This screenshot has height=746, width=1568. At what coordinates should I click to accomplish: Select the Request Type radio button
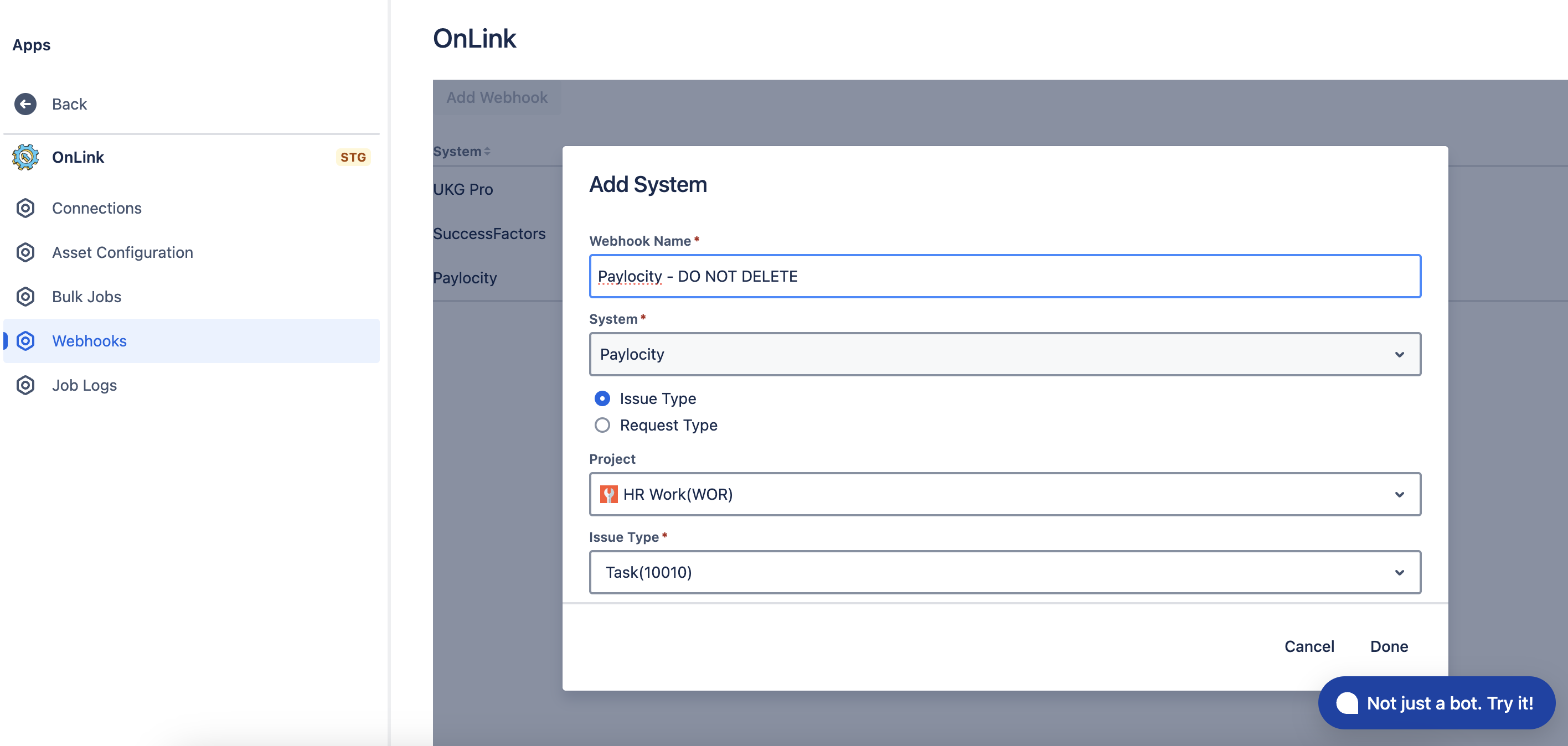(x=602, y=426)
